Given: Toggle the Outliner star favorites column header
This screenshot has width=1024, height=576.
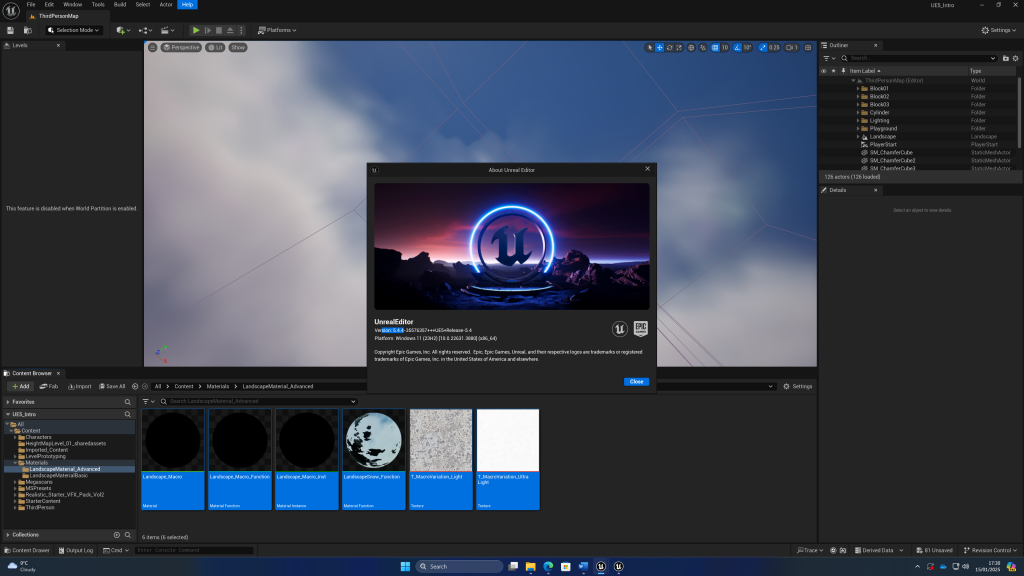Looking at the screenshot, I should click(x=833, y=71).
